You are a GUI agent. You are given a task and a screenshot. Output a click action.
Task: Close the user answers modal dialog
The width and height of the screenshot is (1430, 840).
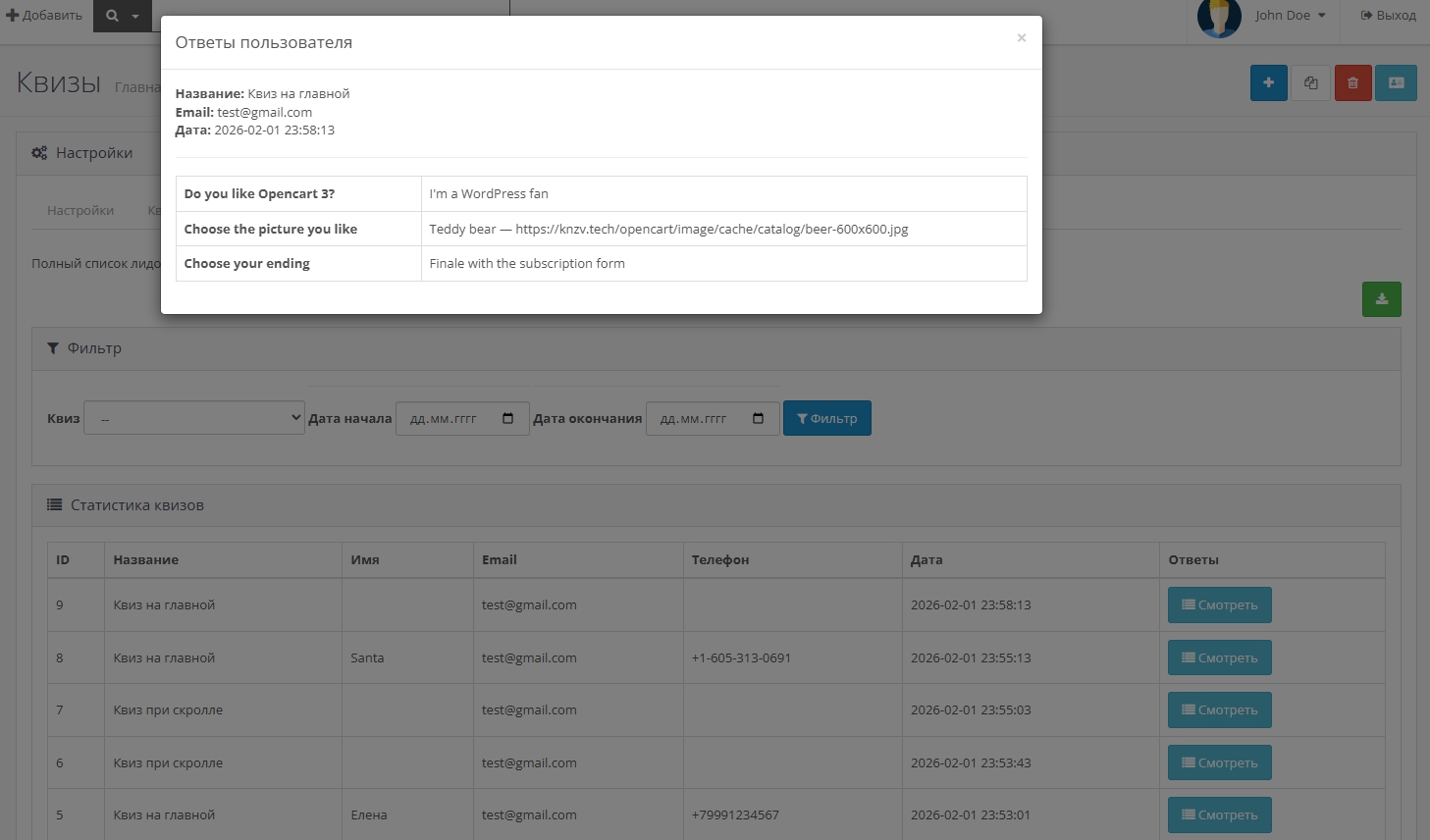[x=1021, y=38]
